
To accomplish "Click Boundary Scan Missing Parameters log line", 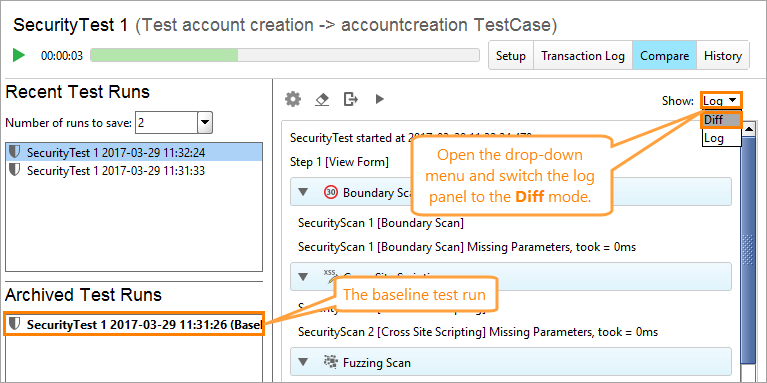I will [x=467, y=247].
